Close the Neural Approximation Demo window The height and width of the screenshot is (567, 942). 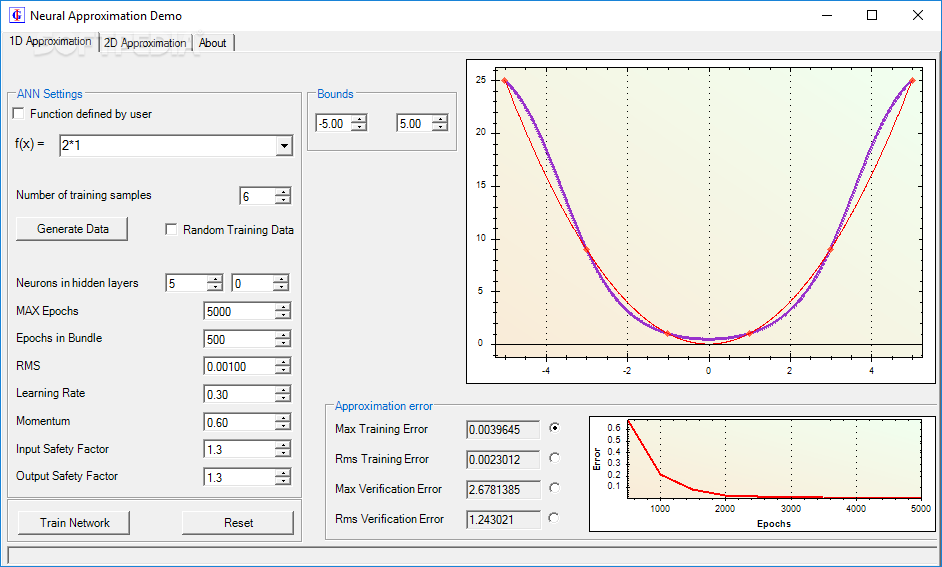coord(917,15)
